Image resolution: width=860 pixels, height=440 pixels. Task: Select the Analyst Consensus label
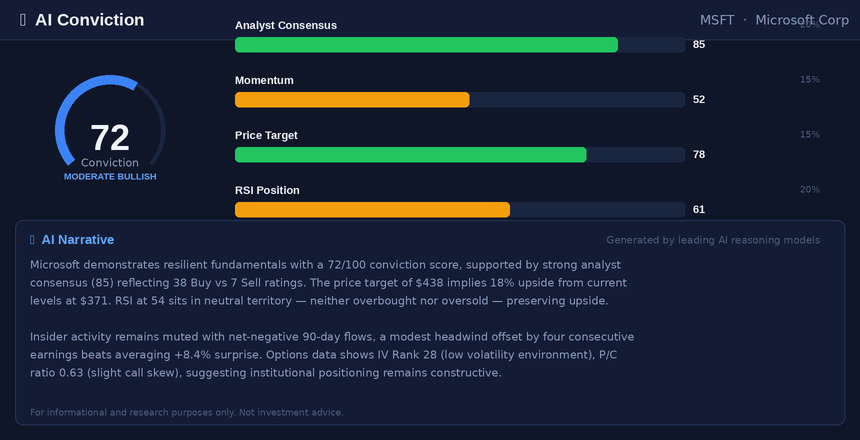click(286, 25)
